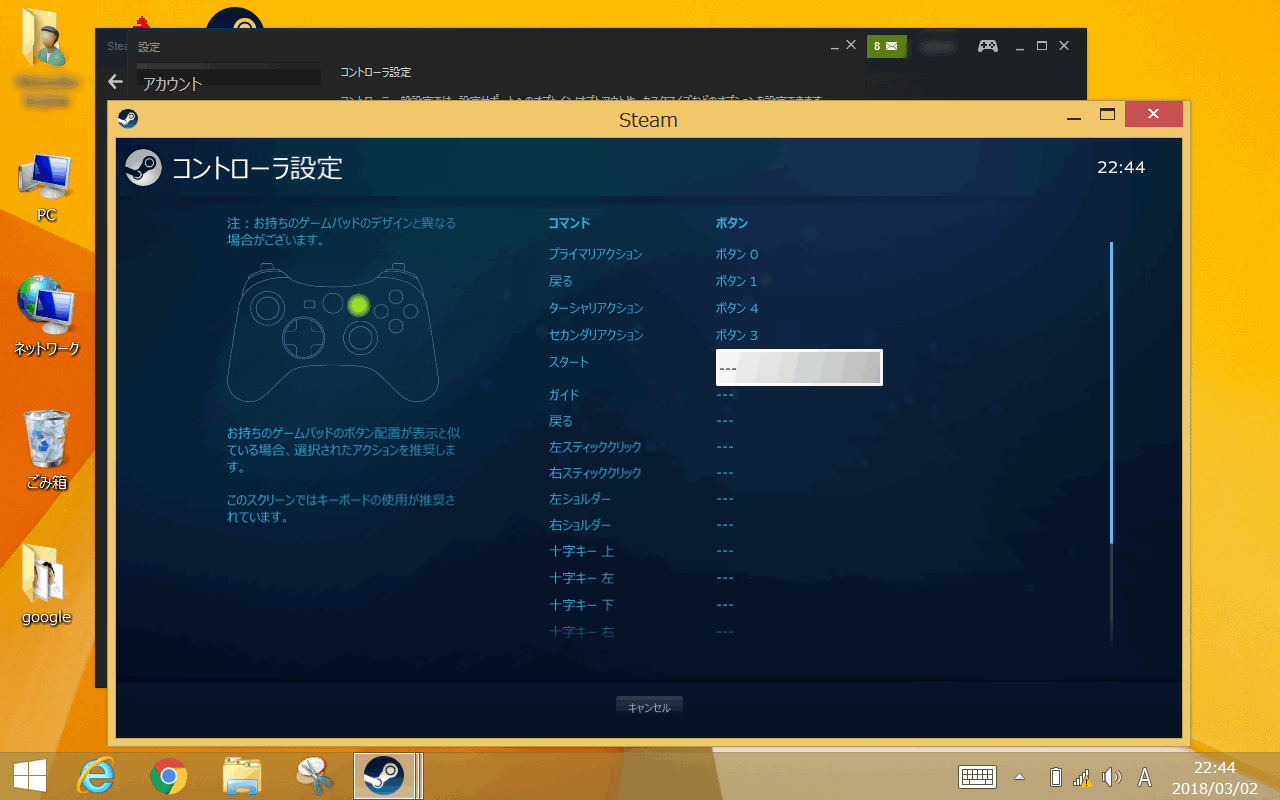Screen dimensions: 1280x800
Task: Click the Windows Start button
Action: coord(29,775)
